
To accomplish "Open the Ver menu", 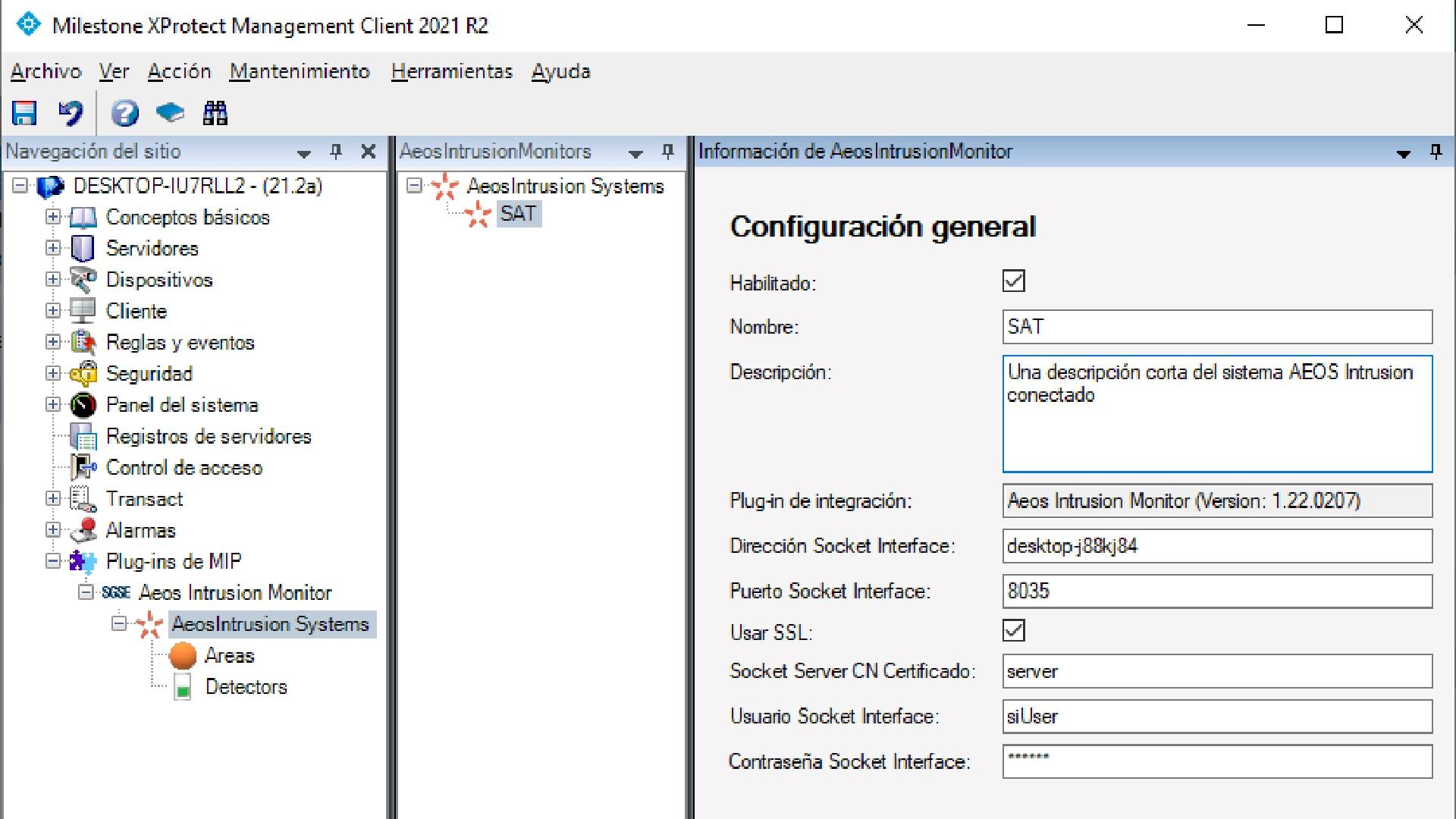I will (115, 71).
